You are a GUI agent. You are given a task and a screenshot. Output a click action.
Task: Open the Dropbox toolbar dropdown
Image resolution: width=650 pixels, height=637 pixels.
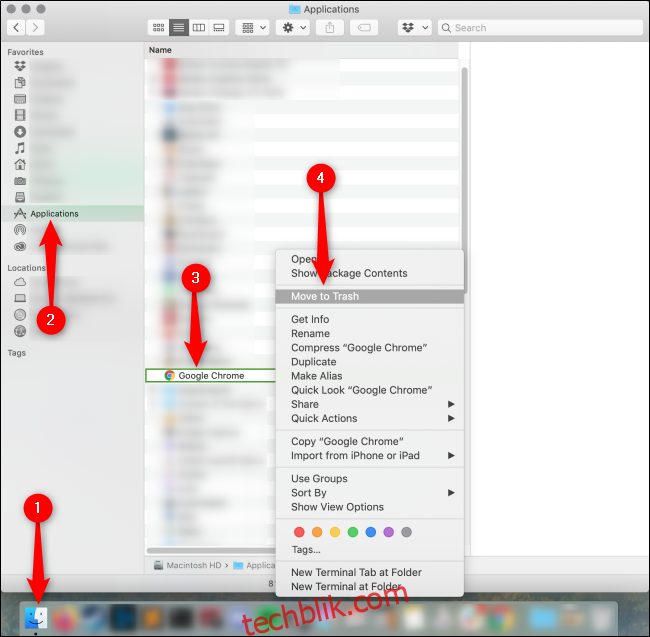point(415,28)
